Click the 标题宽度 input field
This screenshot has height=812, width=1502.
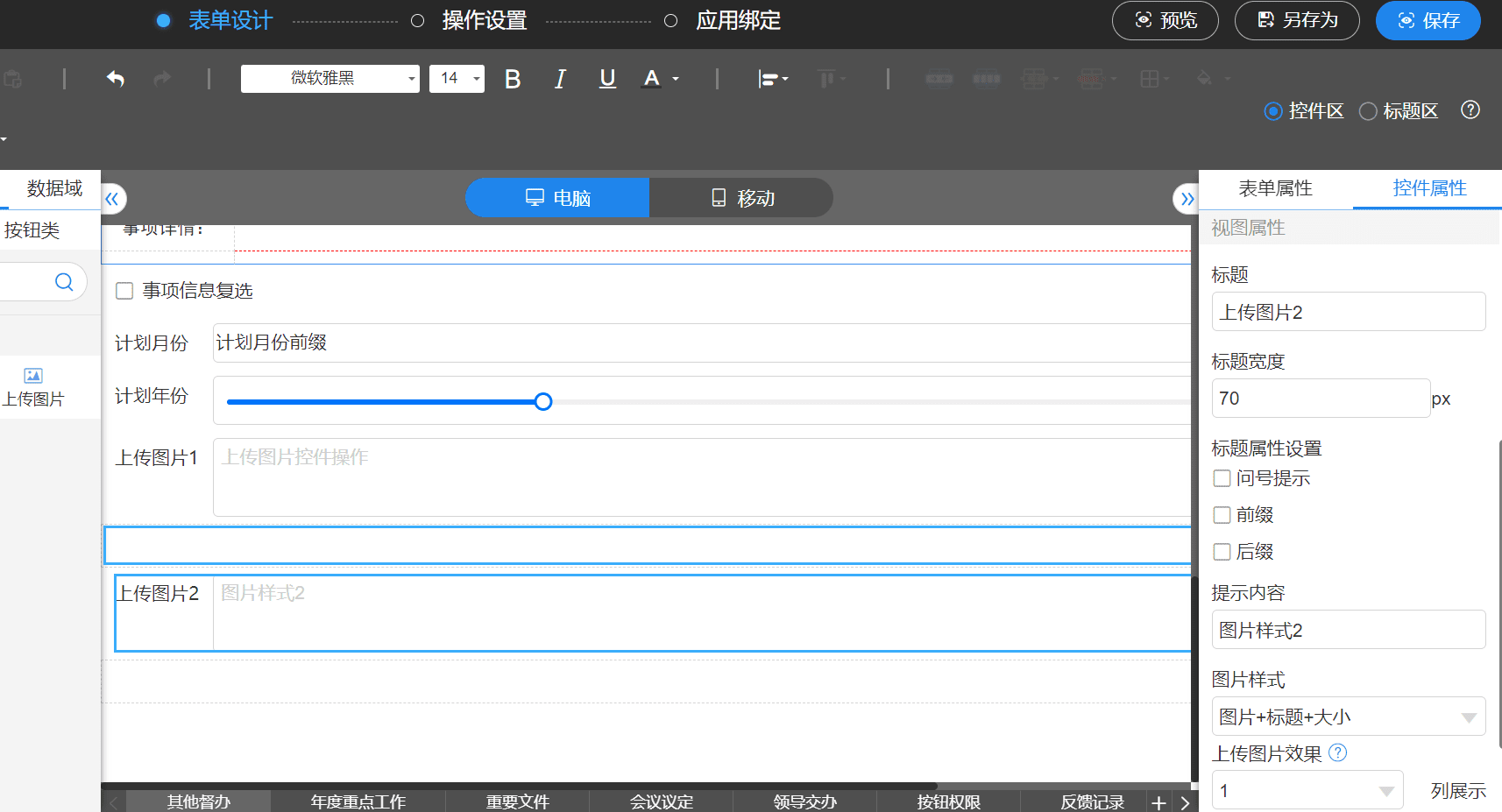point(1321,399)
